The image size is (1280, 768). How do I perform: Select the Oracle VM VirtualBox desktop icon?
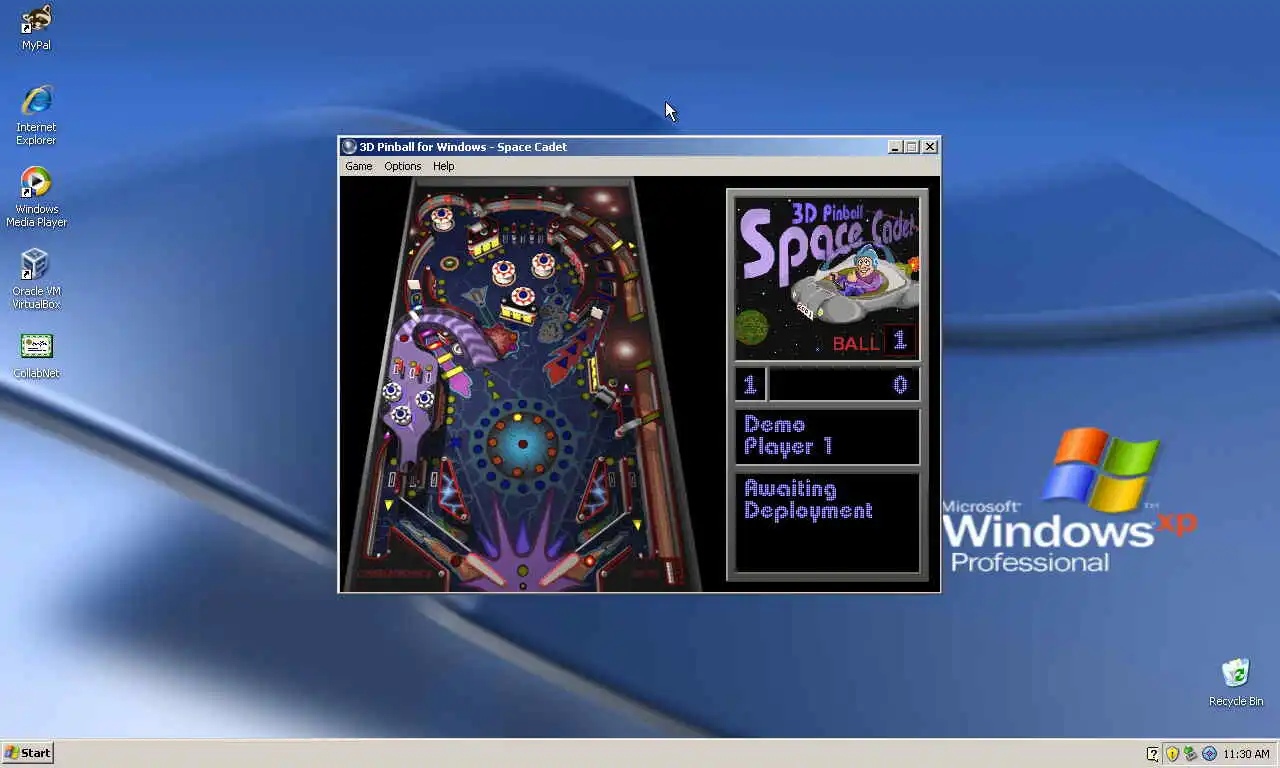pyautogui.click(x=36, y=279)
